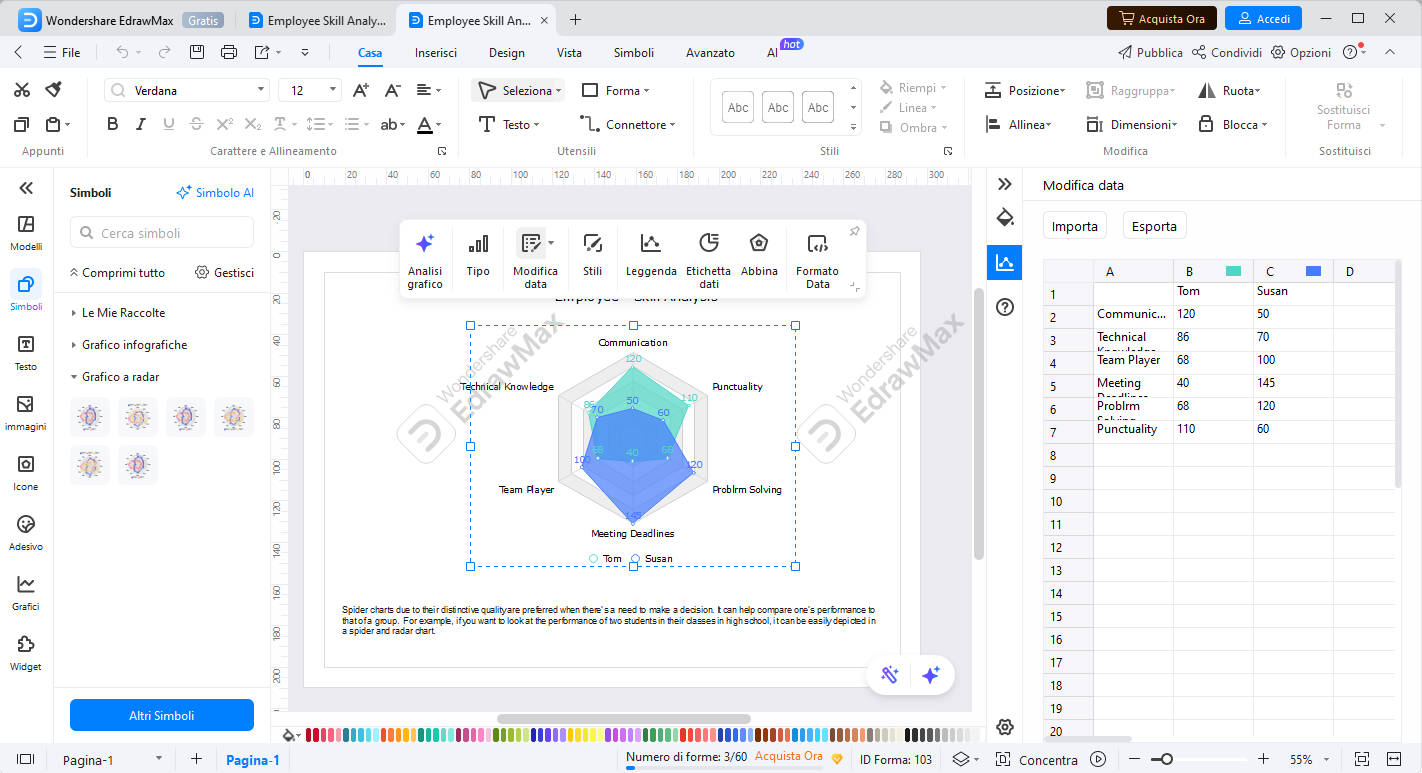Image resolution: width=1422 pixels, height=773 pixels.
Task: Open the Vista ribbon tab
Action: pyautogui.click(x=569, y=53)
